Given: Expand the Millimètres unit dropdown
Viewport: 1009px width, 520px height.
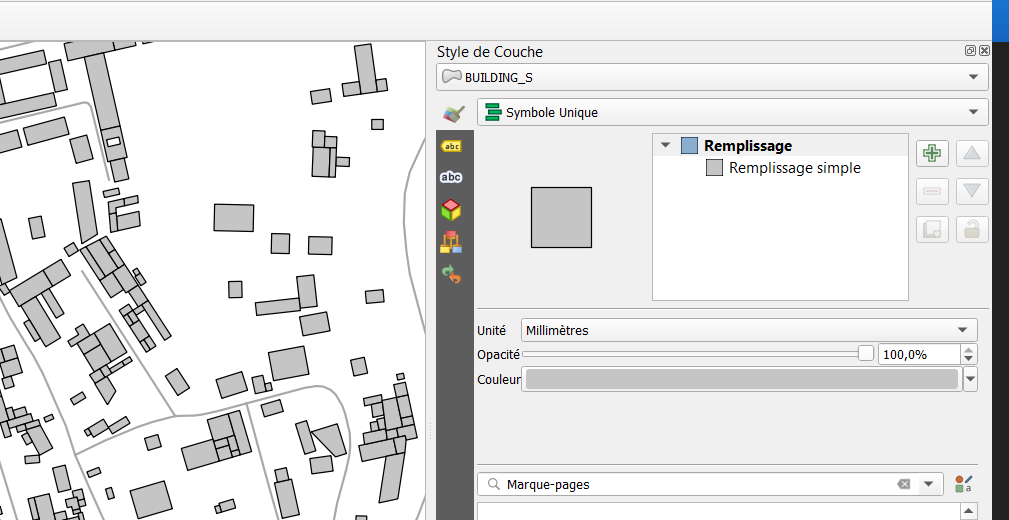Looking at the screenshot, I should pyautogui.click(x=749, y=330).
